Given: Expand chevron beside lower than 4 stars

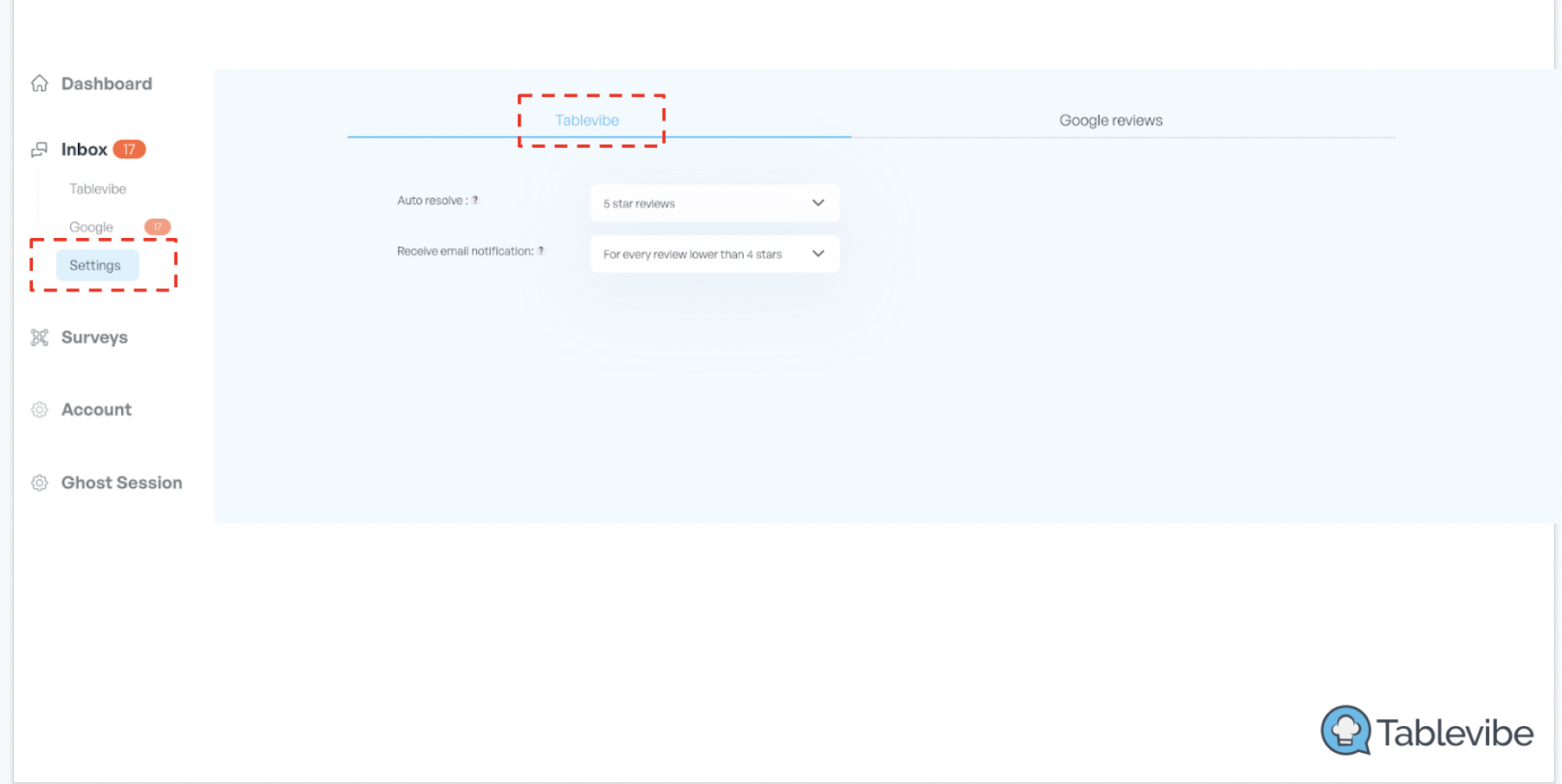Looking at the screenshot, I should click(818, 254).
